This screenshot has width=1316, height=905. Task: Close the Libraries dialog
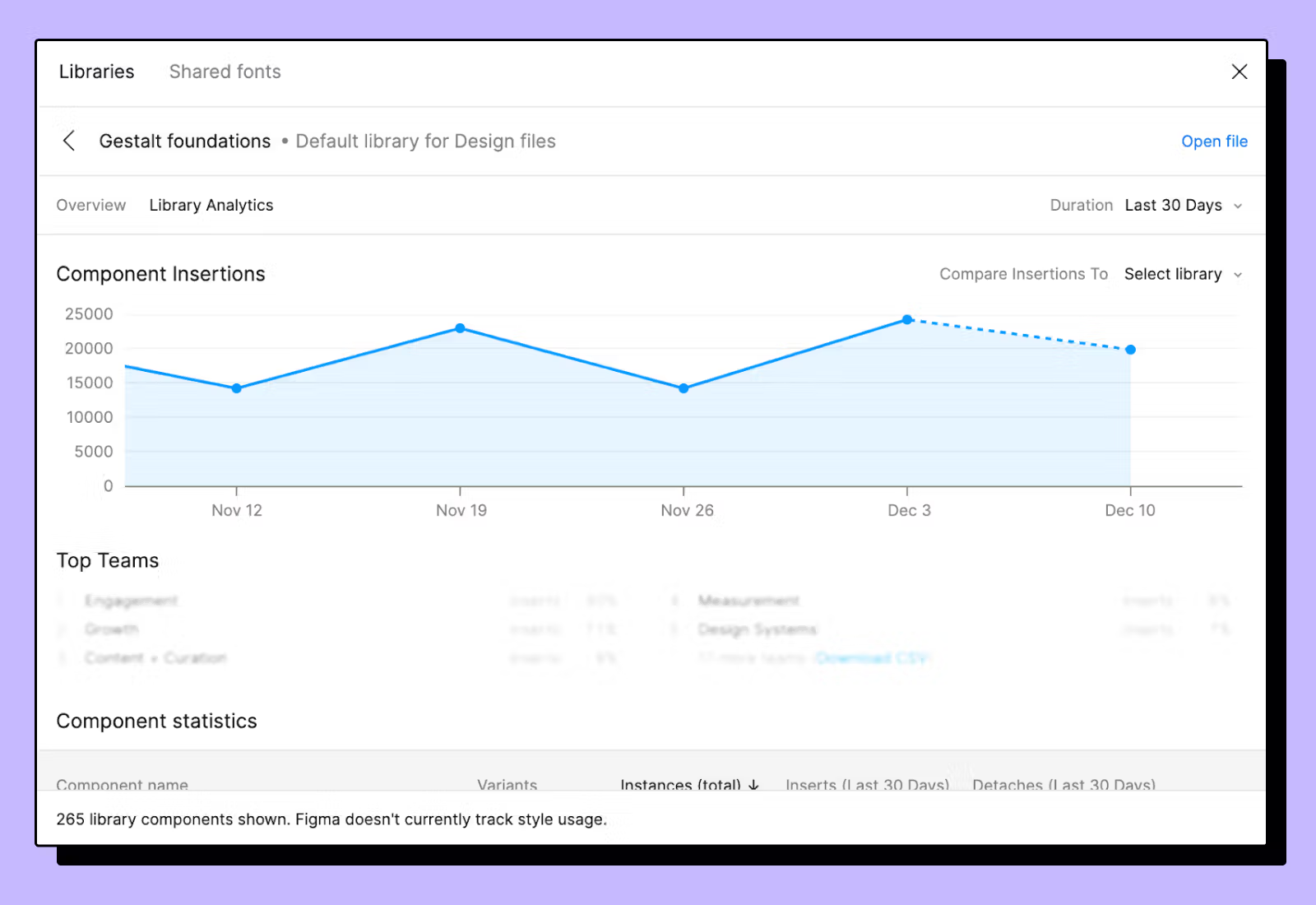pos(1239,72)
